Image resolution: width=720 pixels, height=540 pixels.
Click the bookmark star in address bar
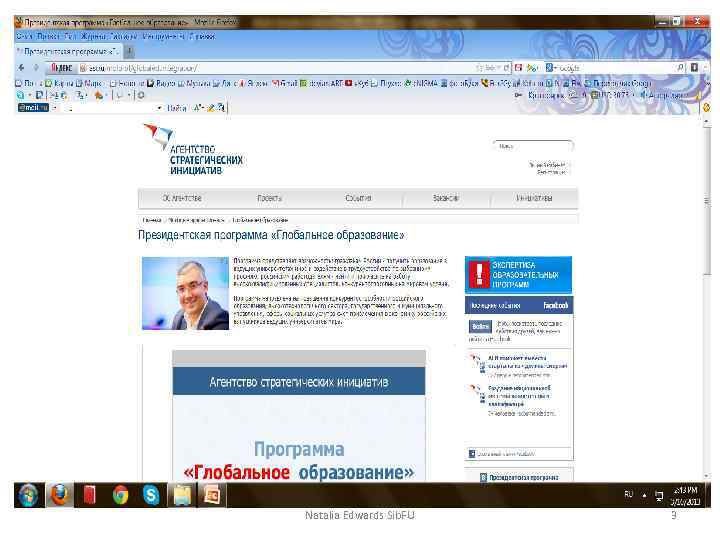[480, 68]
